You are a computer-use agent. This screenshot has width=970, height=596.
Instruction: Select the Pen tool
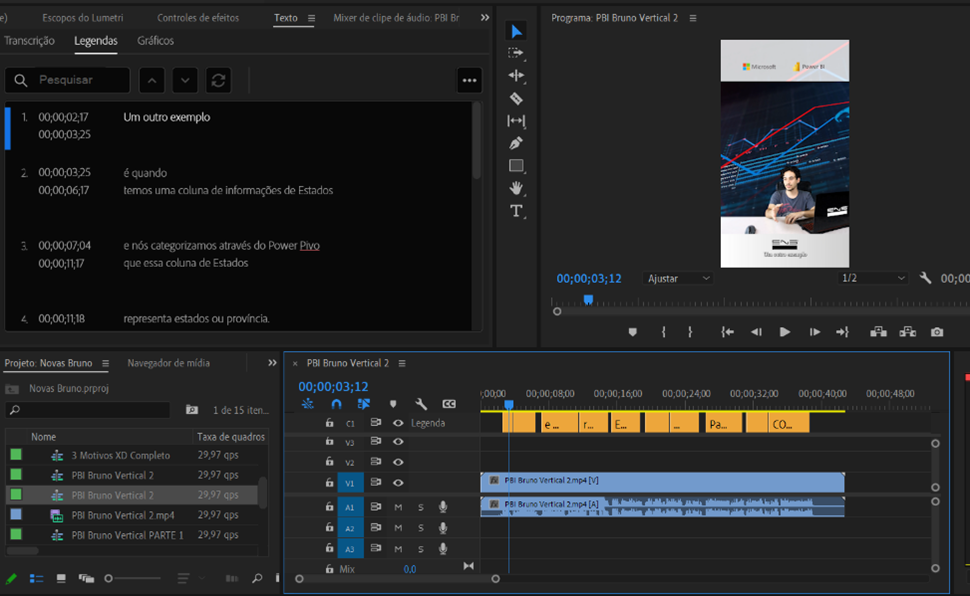[516, 143]
